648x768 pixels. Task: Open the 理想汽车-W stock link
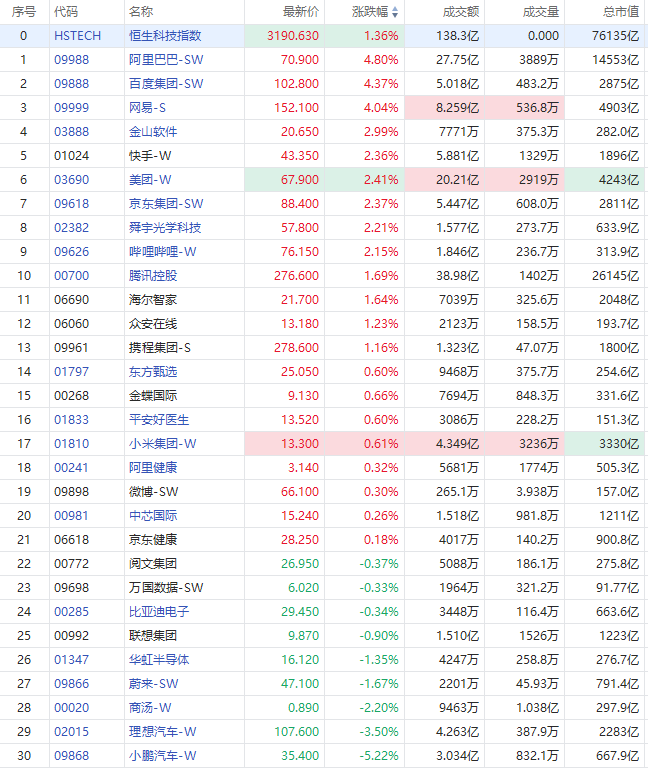pos(163,731)
